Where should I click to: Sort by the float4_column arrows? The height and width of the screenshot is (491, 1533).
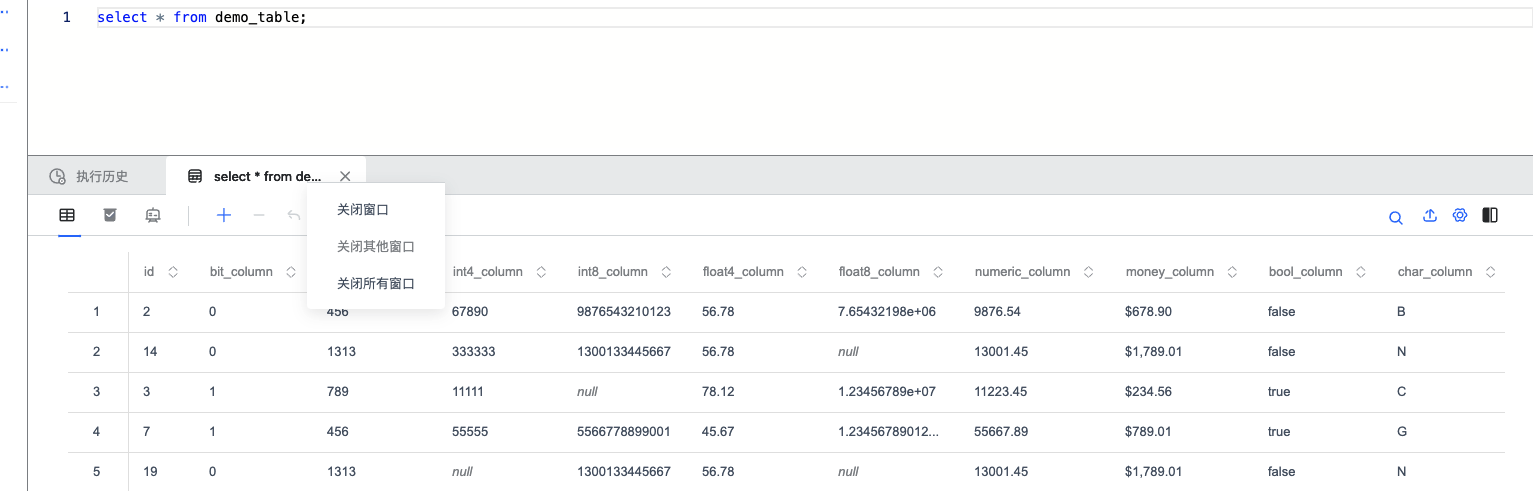click(x=803, y=272)
